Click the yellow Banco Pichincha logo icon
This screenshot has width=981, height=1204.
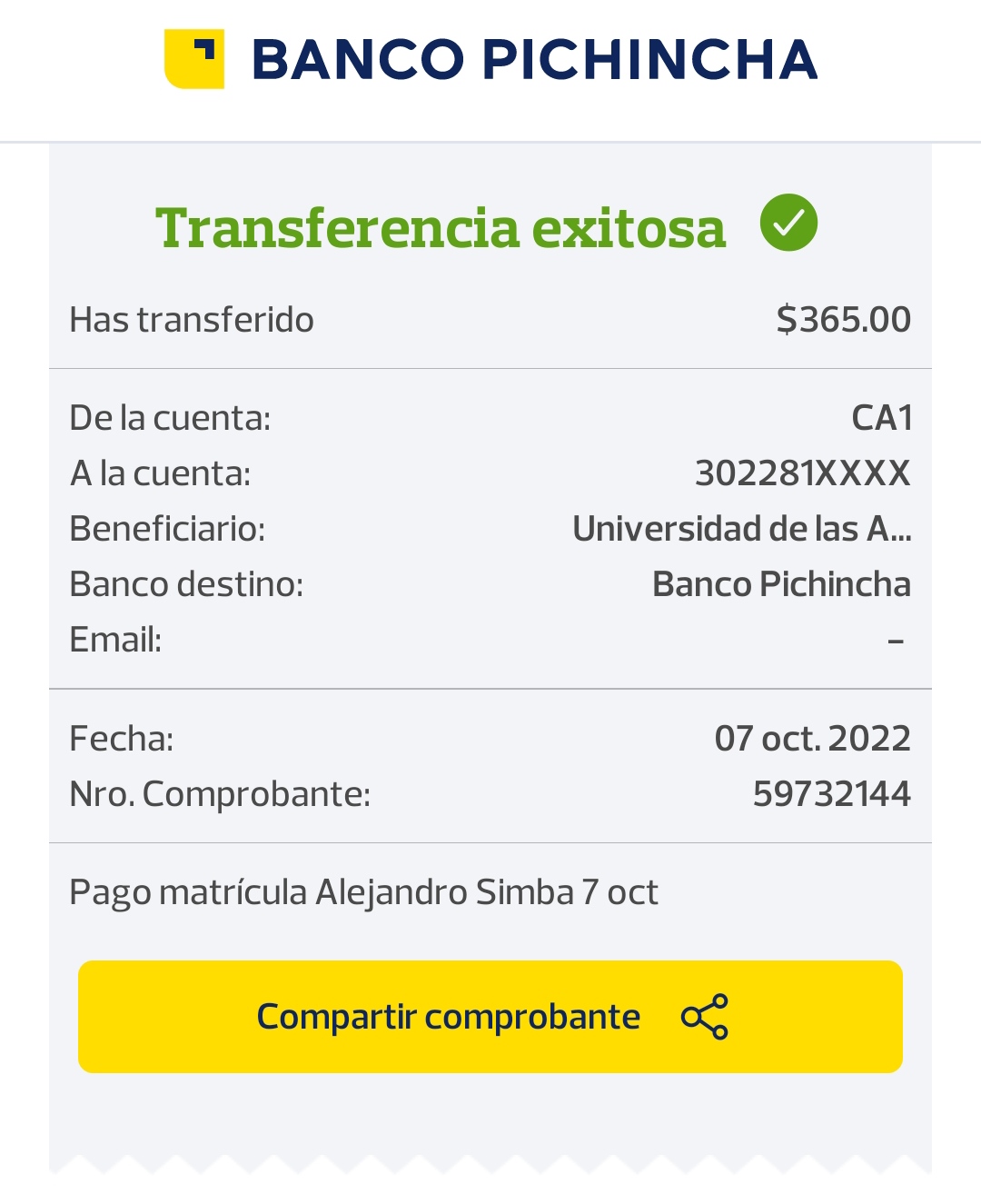(193, 59)
